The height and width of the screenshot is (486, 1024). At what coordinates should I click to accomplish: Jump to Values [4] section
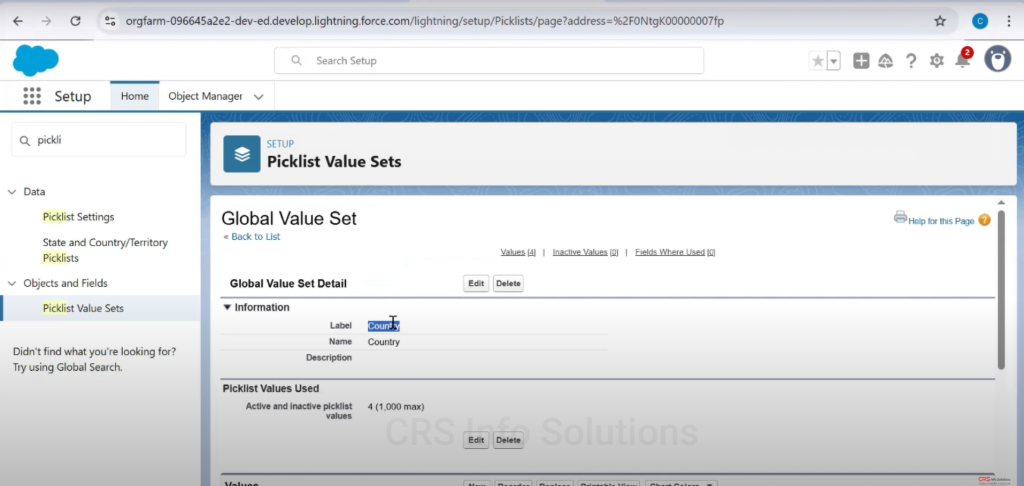(518, 252)
